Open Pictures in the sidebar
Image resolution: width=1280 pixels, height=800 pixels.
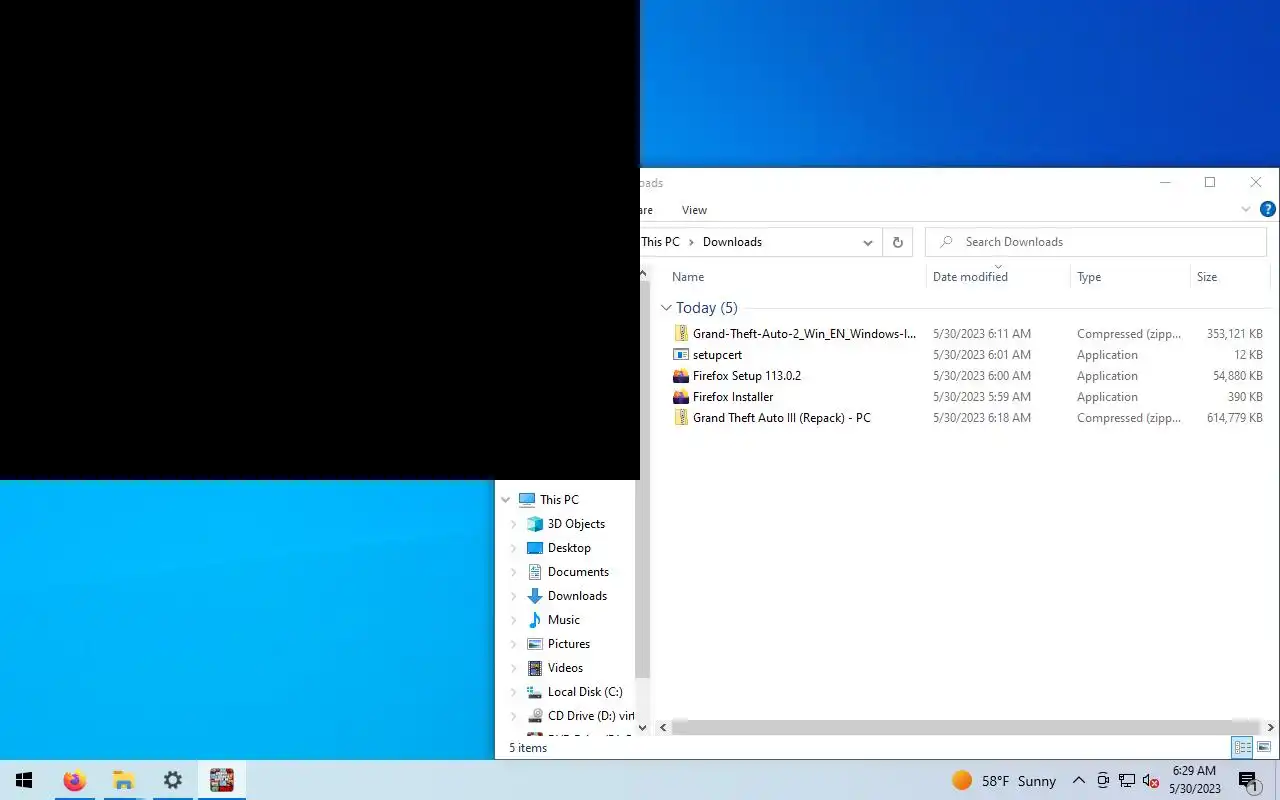tap(569, 644)
